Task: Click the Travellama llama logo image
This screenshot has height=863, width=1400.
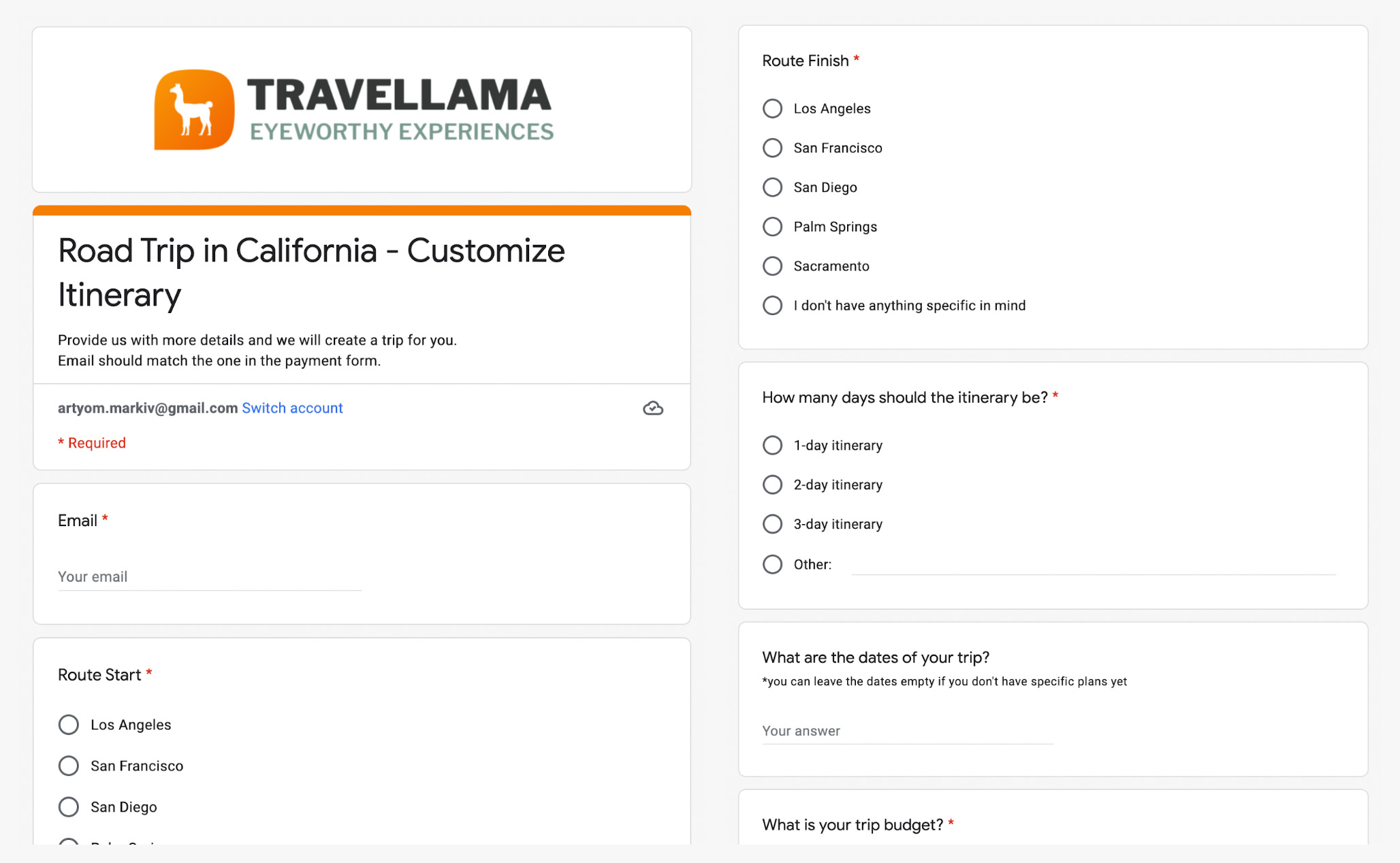Action: (x=194, y=110)
